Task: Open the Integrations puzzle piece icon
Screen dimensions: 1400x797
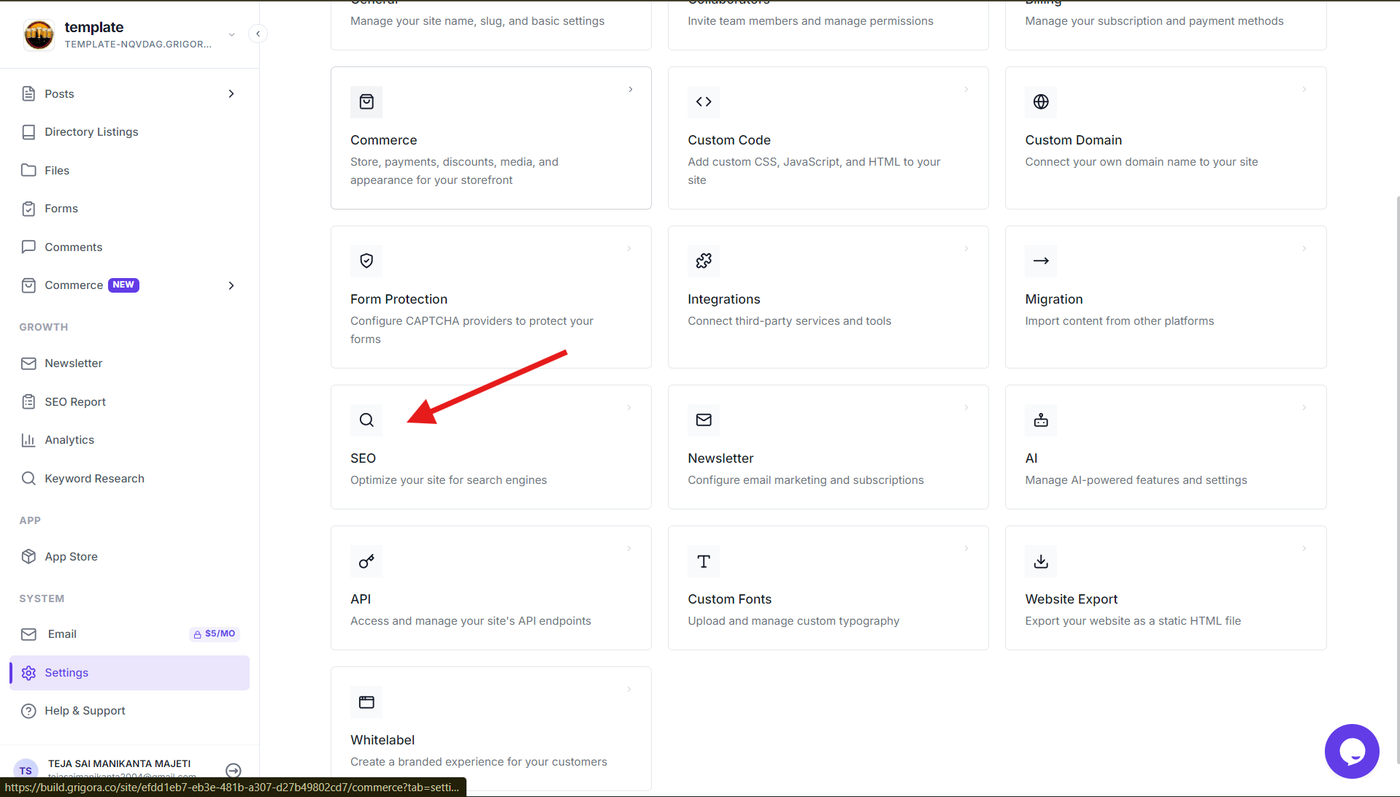Action: [704, 261]
